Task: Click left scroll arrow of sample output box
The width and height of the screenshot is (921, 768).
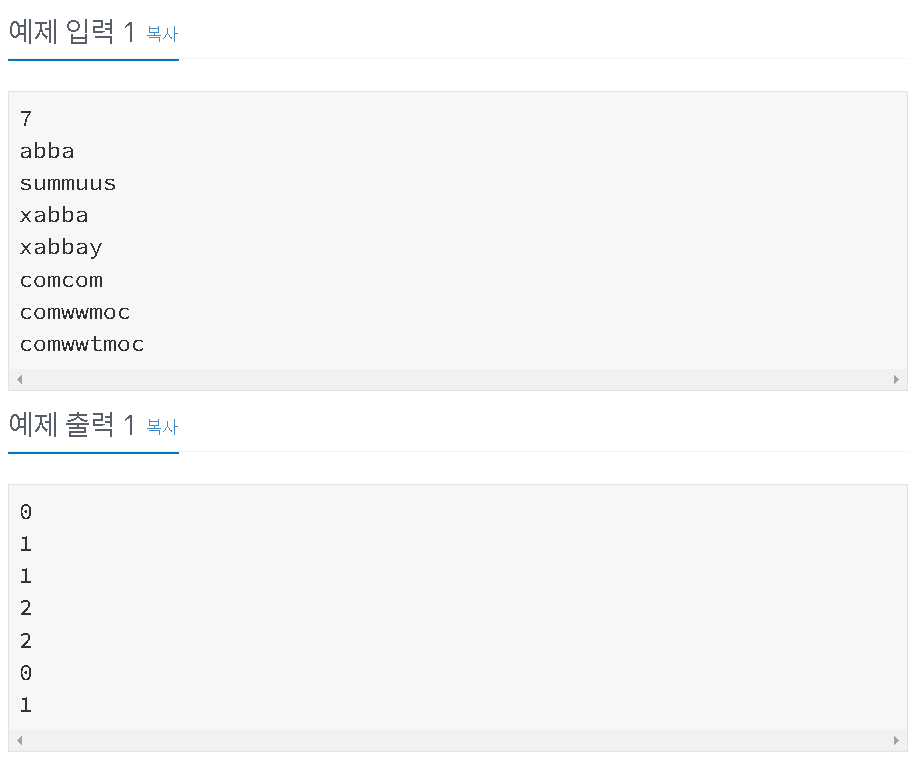Action: (19, 740)
